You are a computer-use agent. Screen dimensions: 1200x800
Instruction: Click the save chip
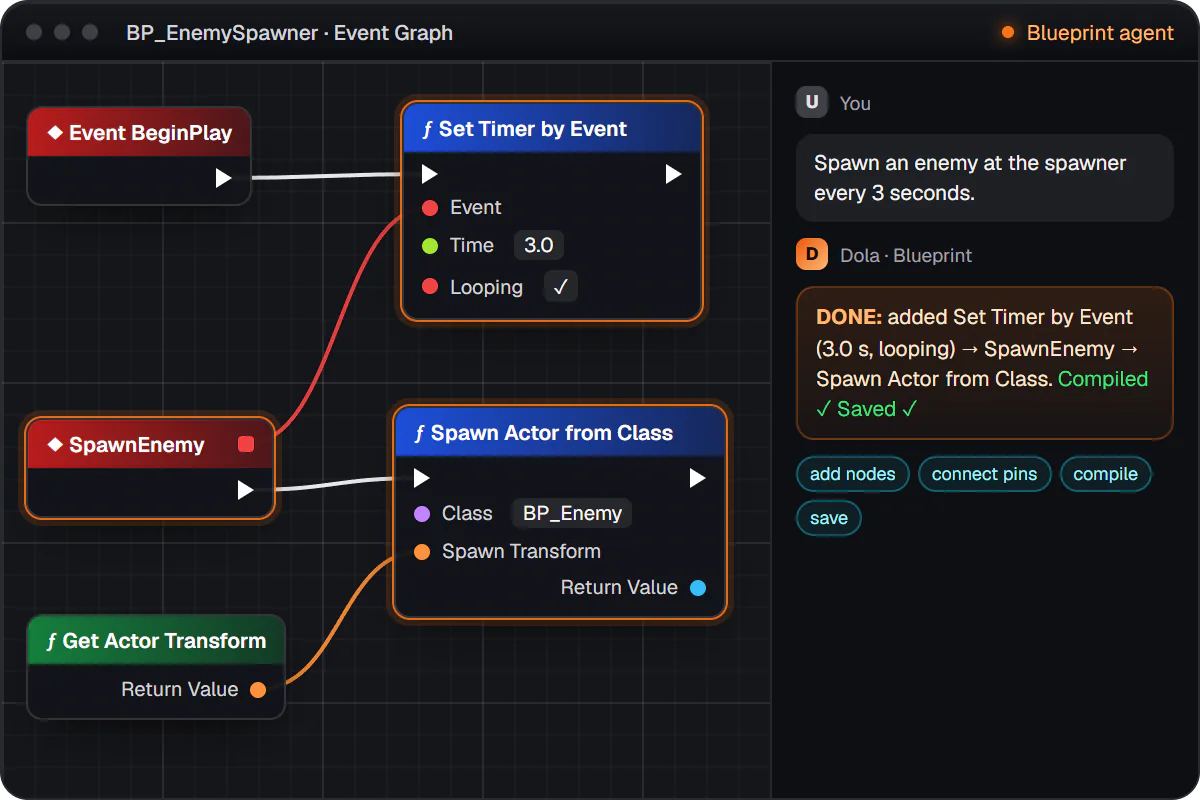[x=828, y=518]
